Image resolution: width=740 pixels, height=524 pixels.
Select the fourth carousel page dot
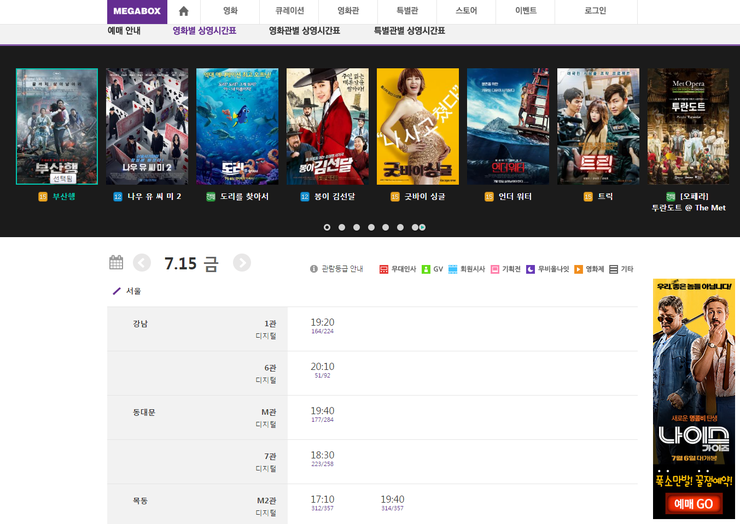(371, 228)
